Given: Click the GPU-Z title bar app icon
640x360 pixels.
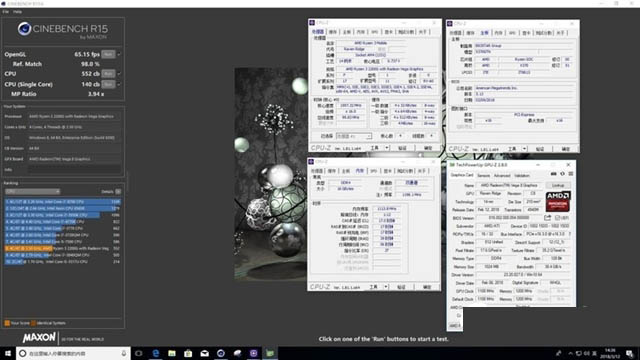Looking at the screenshot, I should click(452, 165).
